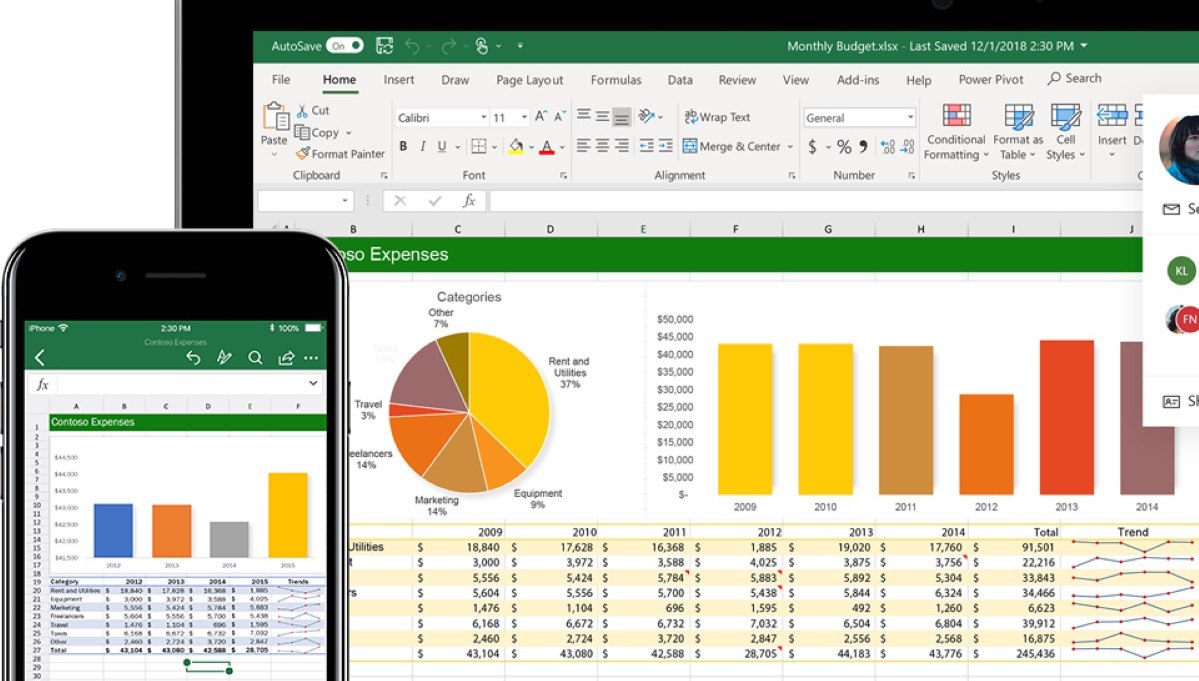Click the Cut scissors button
This screenshot has width=1199, height=681.
314,111
